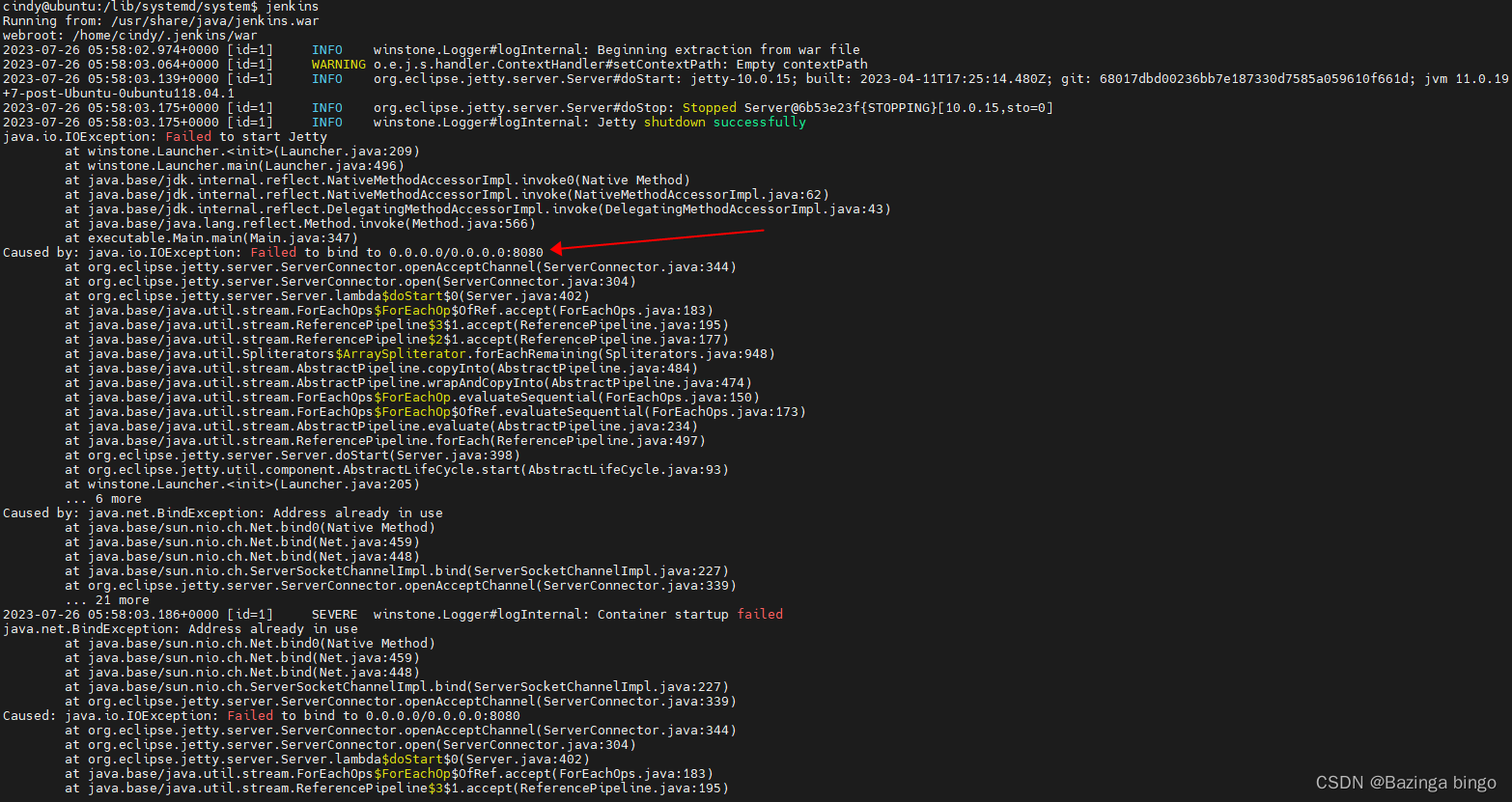Select the yellow WARNING level label
This screenshot has height=802, width=1512.
(338, 65)
